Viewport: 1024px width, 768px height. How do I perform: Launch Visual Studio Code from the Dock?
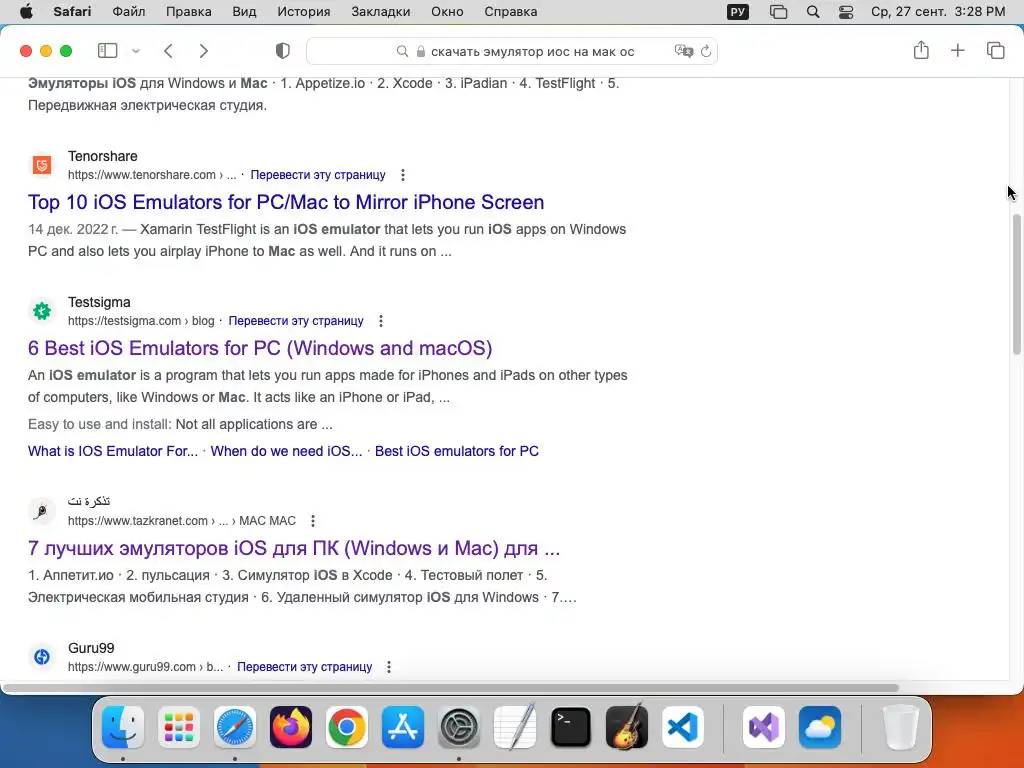682,727
